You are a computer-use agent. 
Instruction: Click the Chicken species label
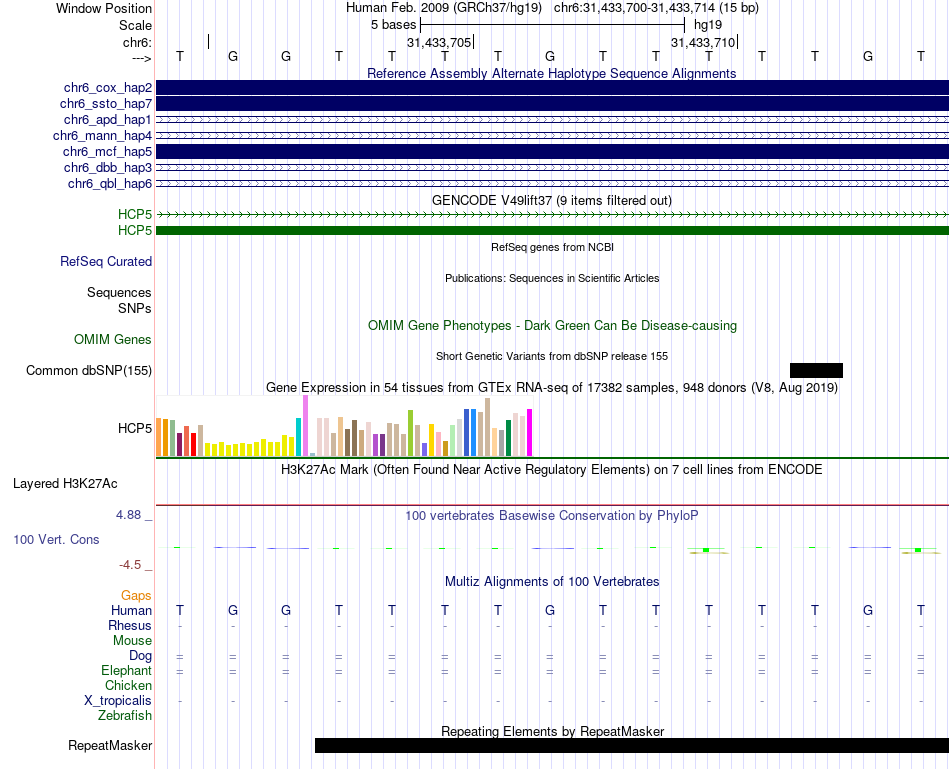[128, 685]
